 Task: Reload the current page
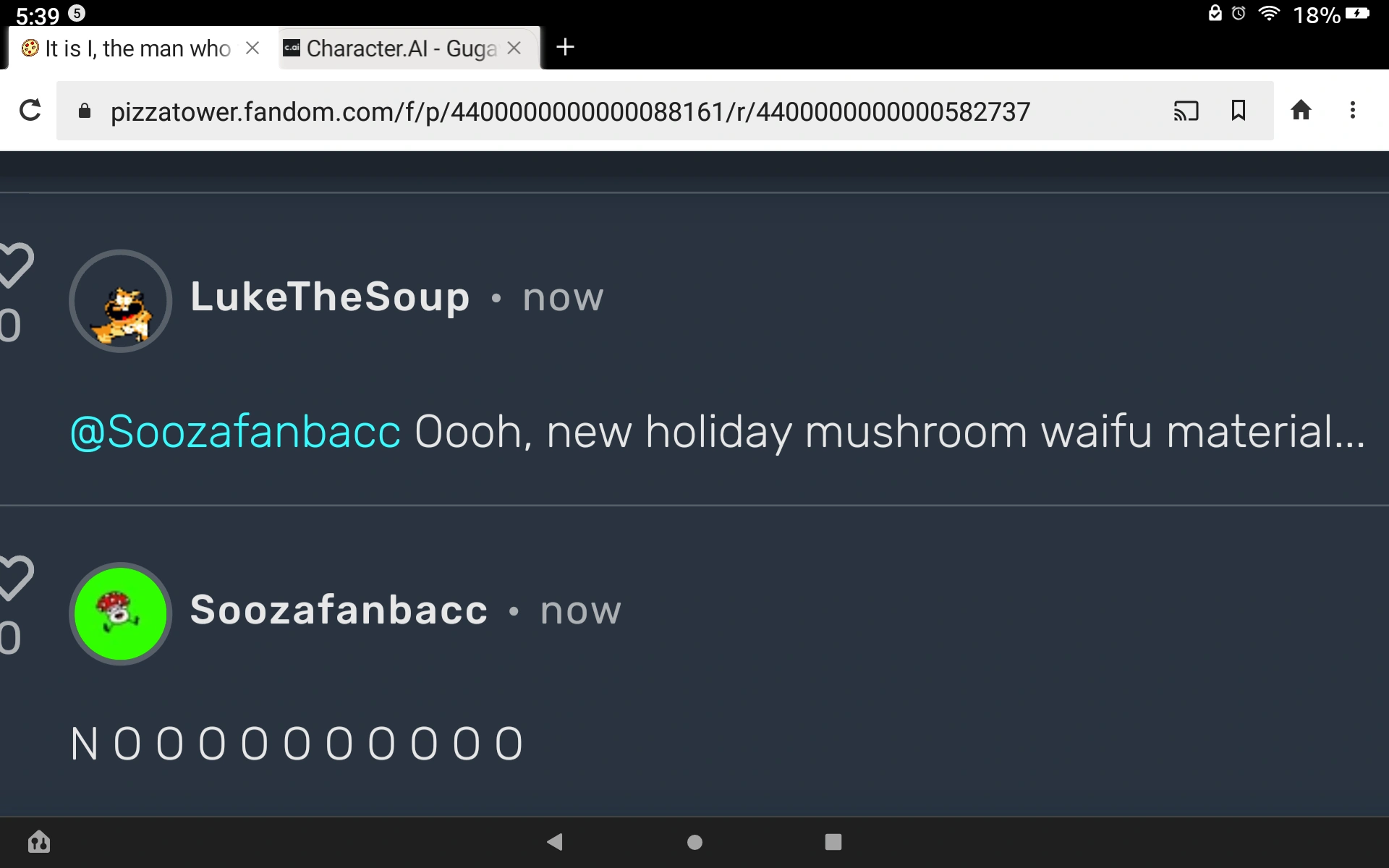[x=30, y=111]
